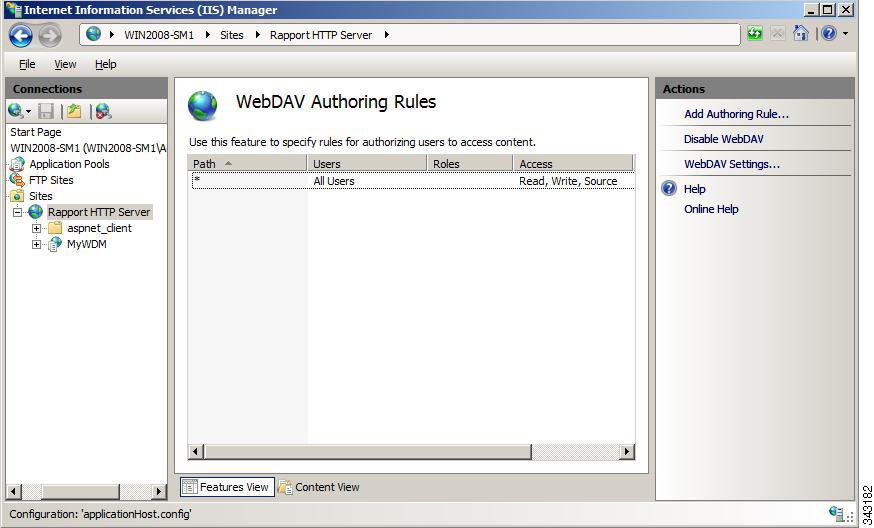
Task: Click rules list scroll-left arrow
Action: point(196,451)
